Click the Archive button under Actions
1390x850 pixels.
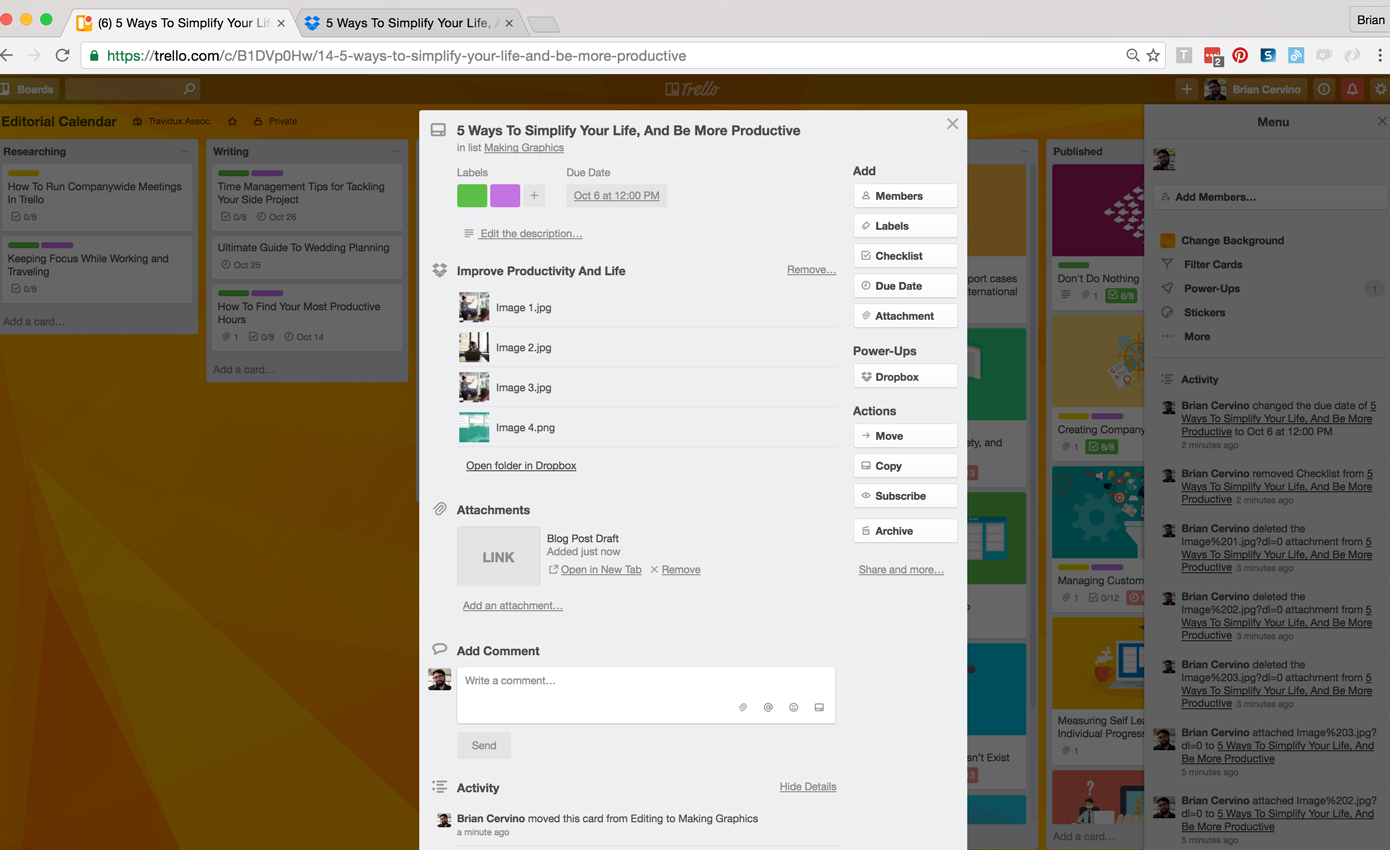click(905, 531)
